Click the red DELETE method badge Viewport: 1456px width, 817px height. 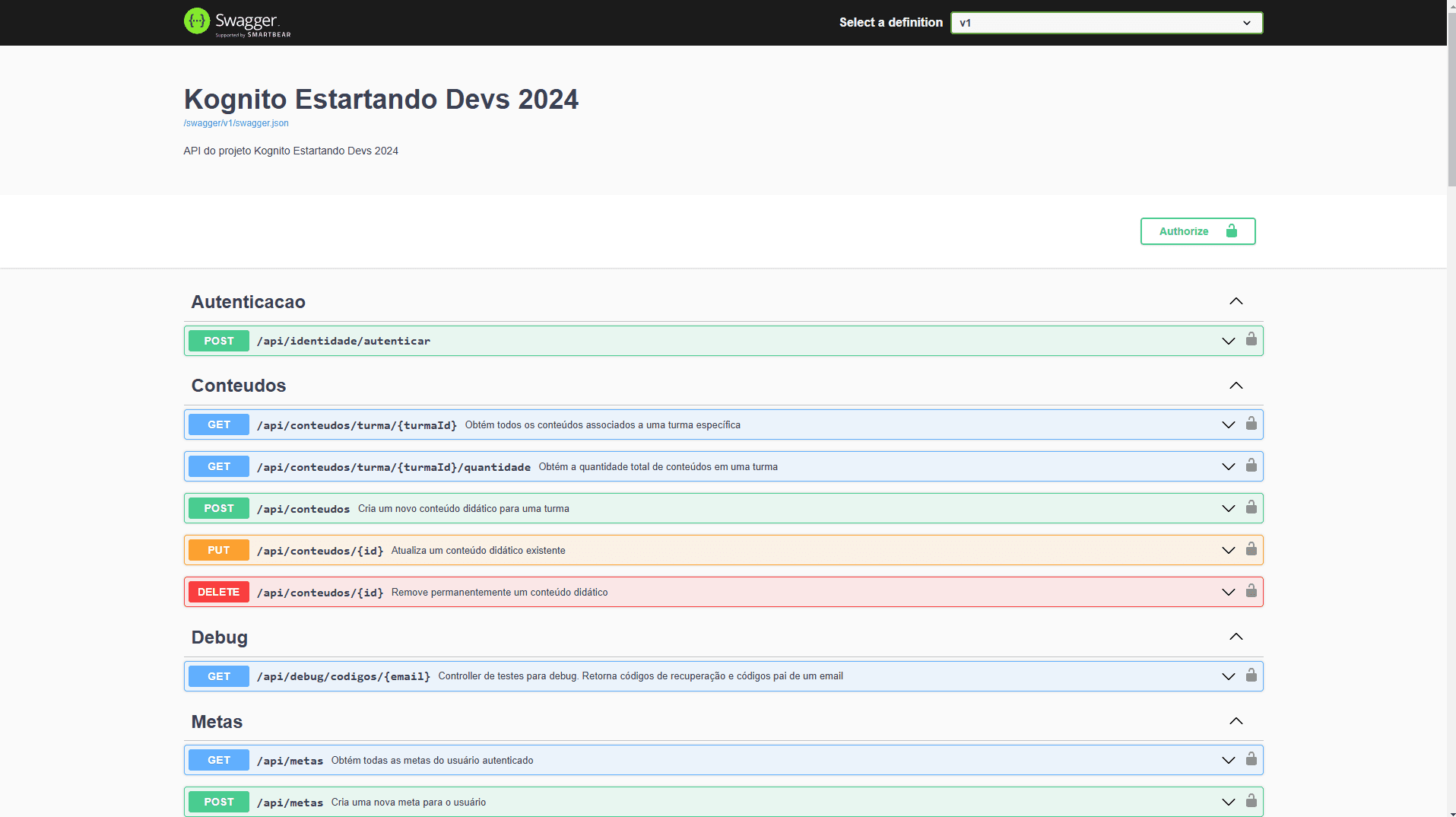(x=218, y=592)
